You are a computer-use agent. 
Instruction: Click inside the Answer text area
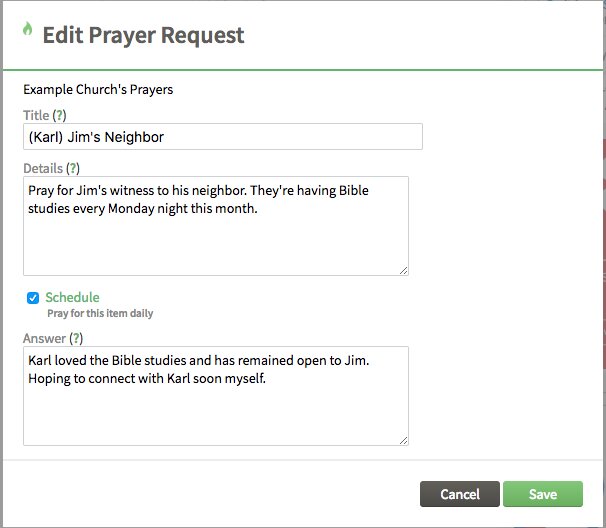216,396
